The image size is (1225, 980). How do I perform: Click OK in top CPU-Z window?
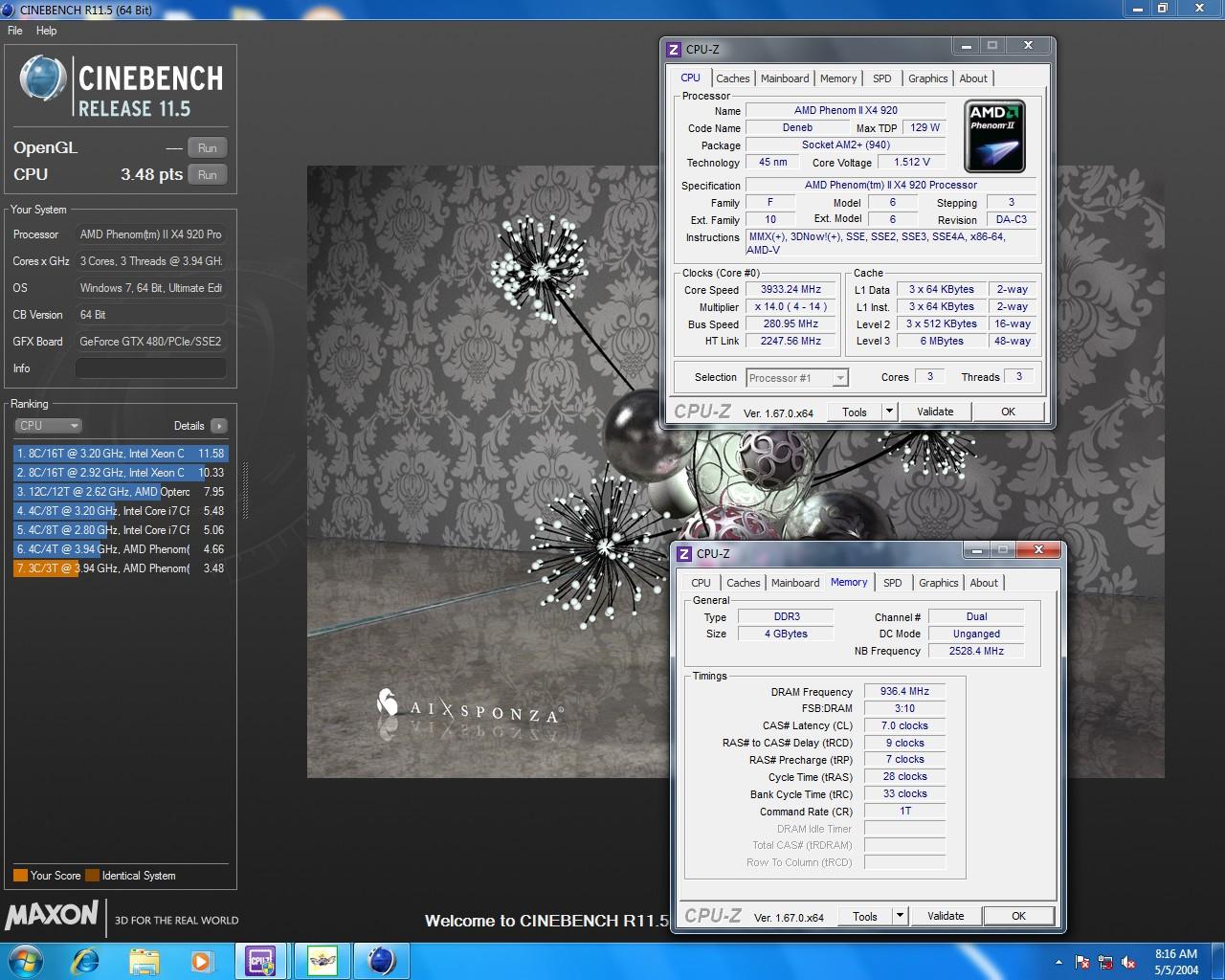pos(1009,412)
